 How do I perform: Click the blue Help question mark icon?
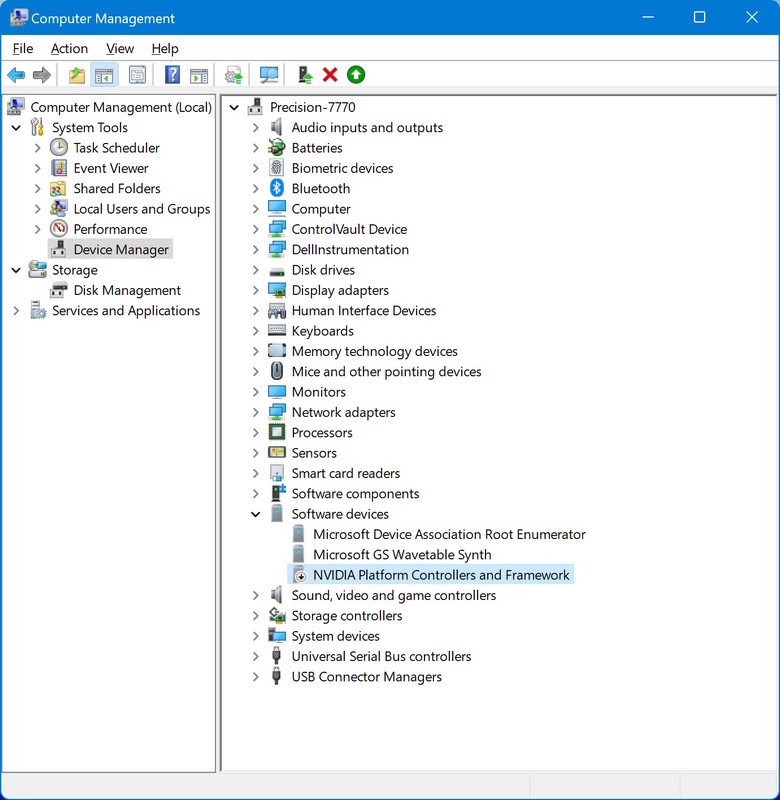click(172, 75)
